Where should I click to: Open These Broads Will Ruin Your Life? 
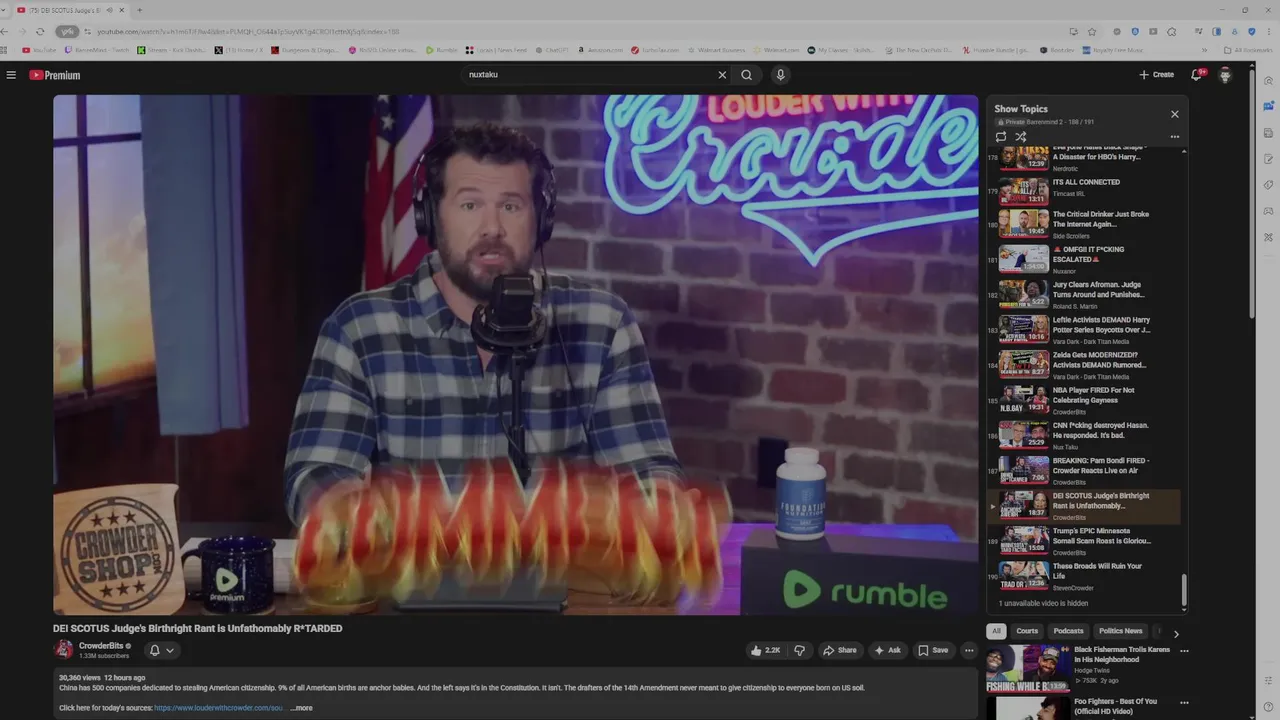[x=1085, y=575]
